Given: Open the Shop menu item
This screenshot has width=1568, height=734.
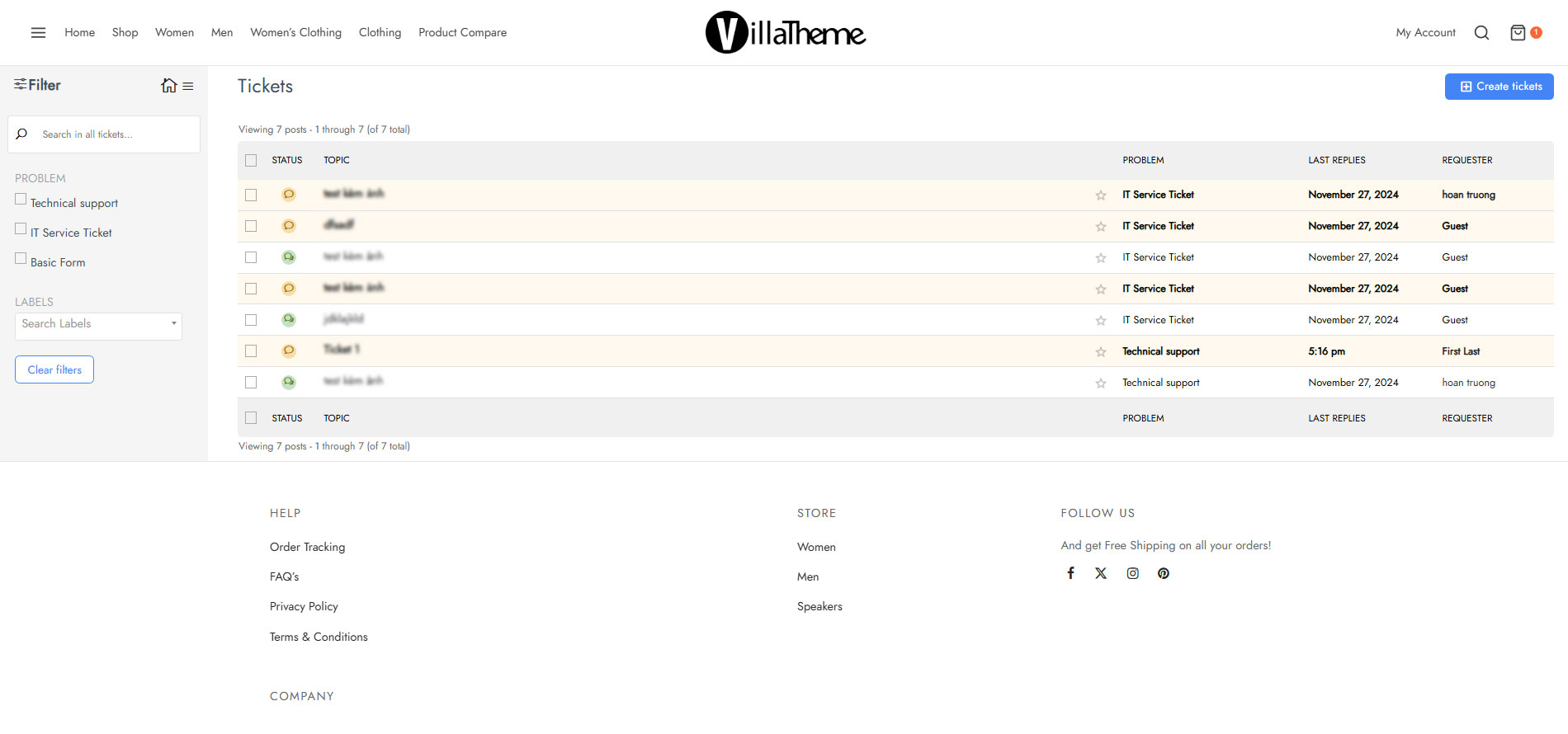Looking at the screenshot, I should tap(125, 33).
